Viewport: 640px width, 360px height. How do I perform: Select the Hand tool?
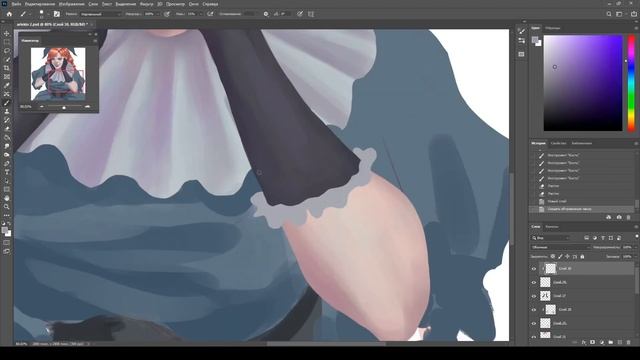click(x=7, y=198)
